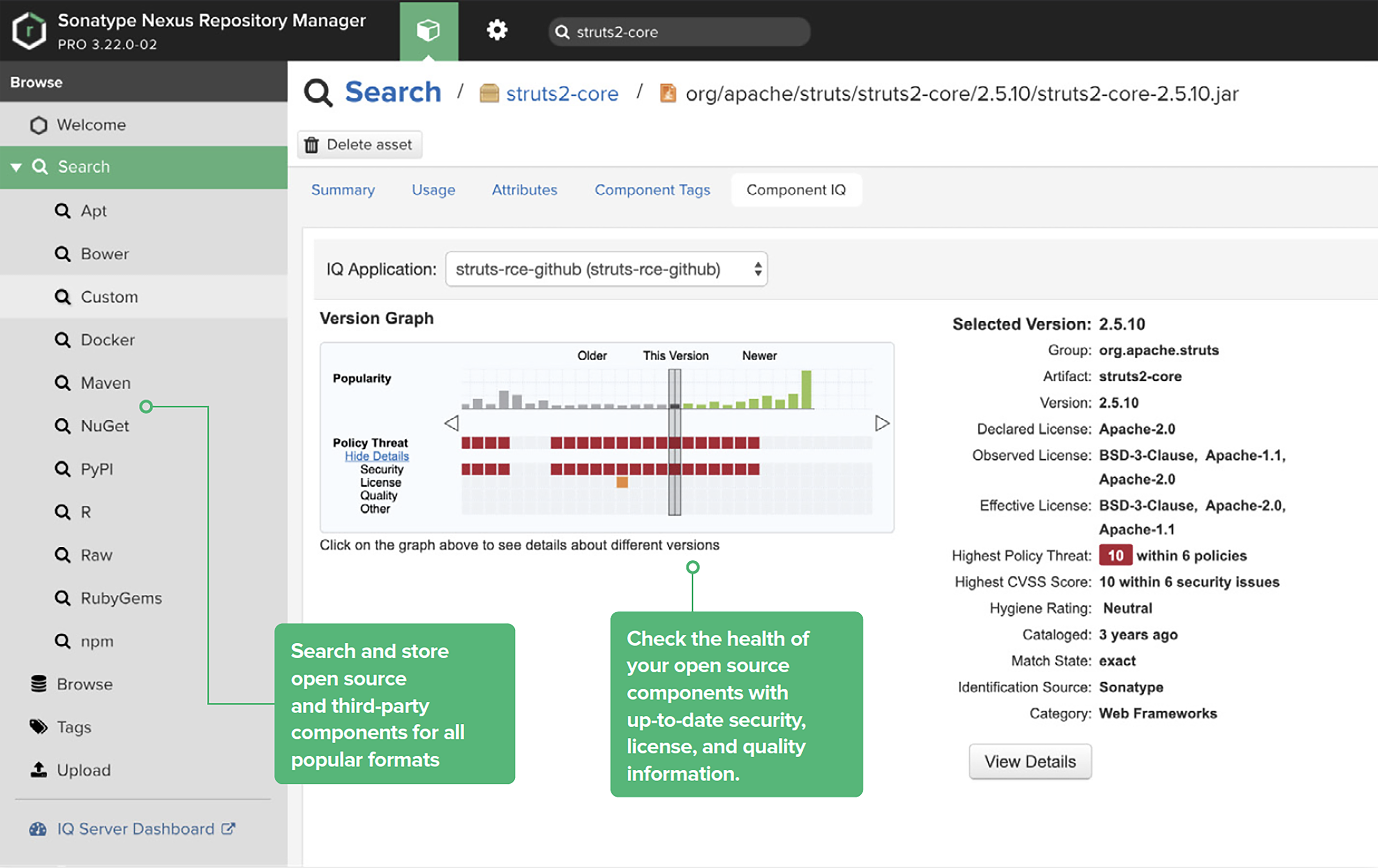Click the 'Neutral' hygiene rating value

pyautogui.click(x=1128, y=608)
